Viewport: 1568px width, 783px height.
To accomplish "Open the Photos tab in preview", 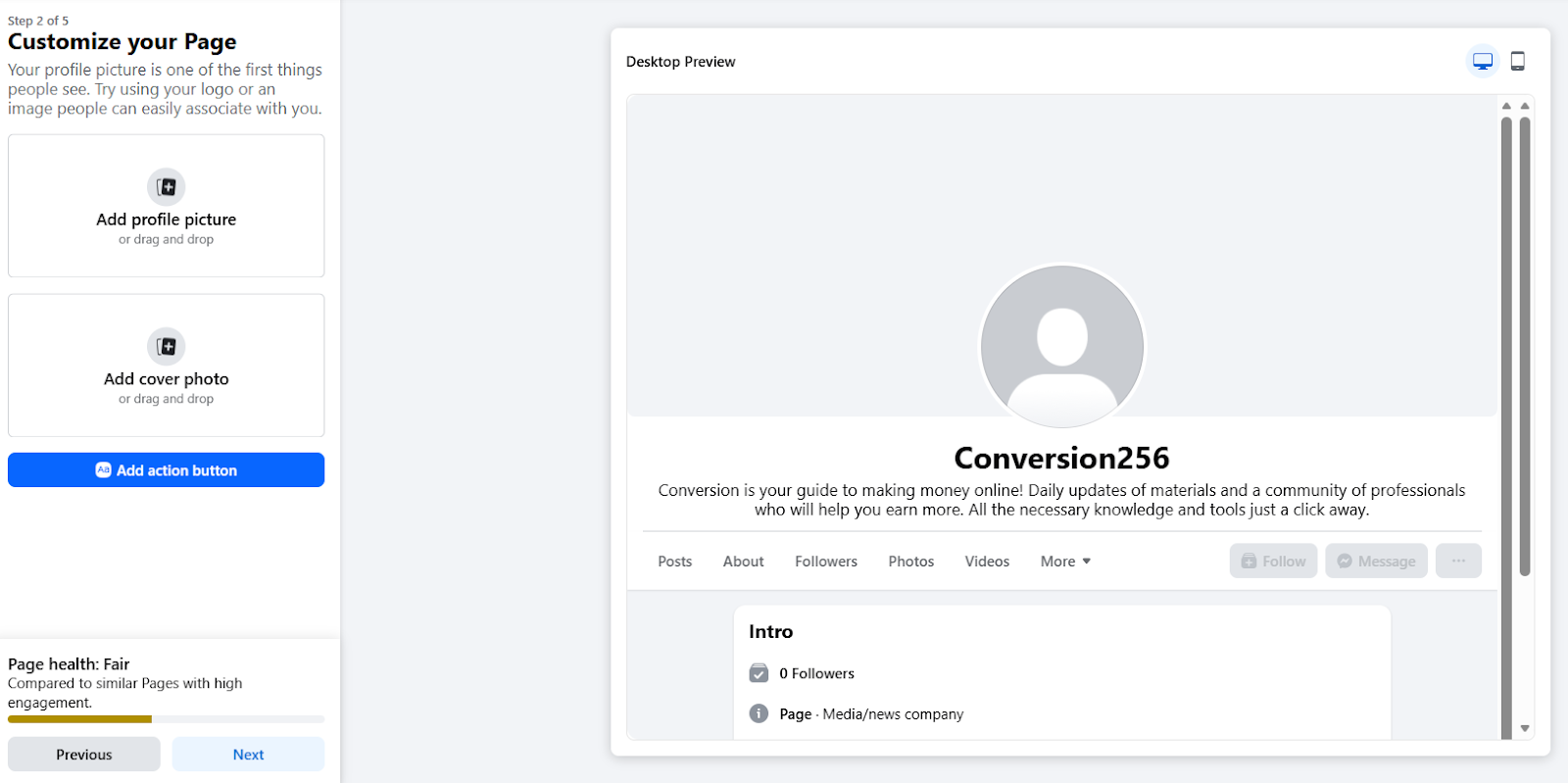I will [x=911, y=562].
